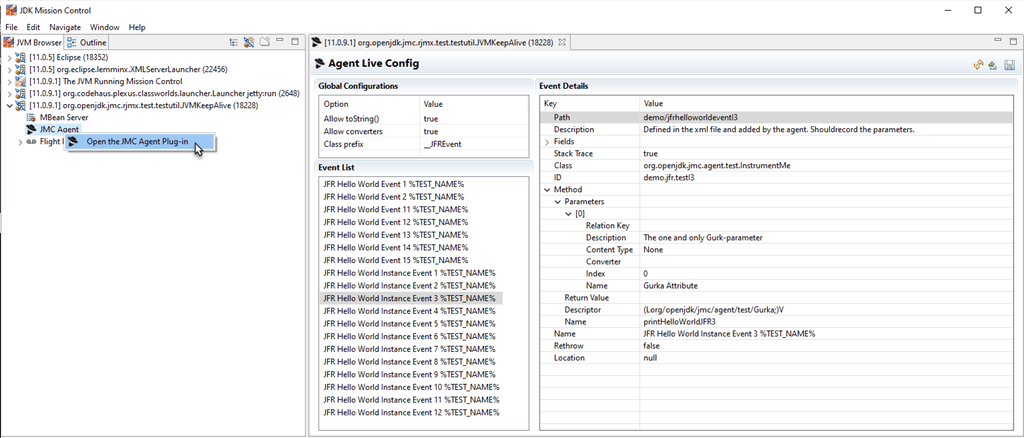Minimize the JVM Browser view panel
Image resolution: width=1024 pixels, height=438 pixels.
(280, 41)
